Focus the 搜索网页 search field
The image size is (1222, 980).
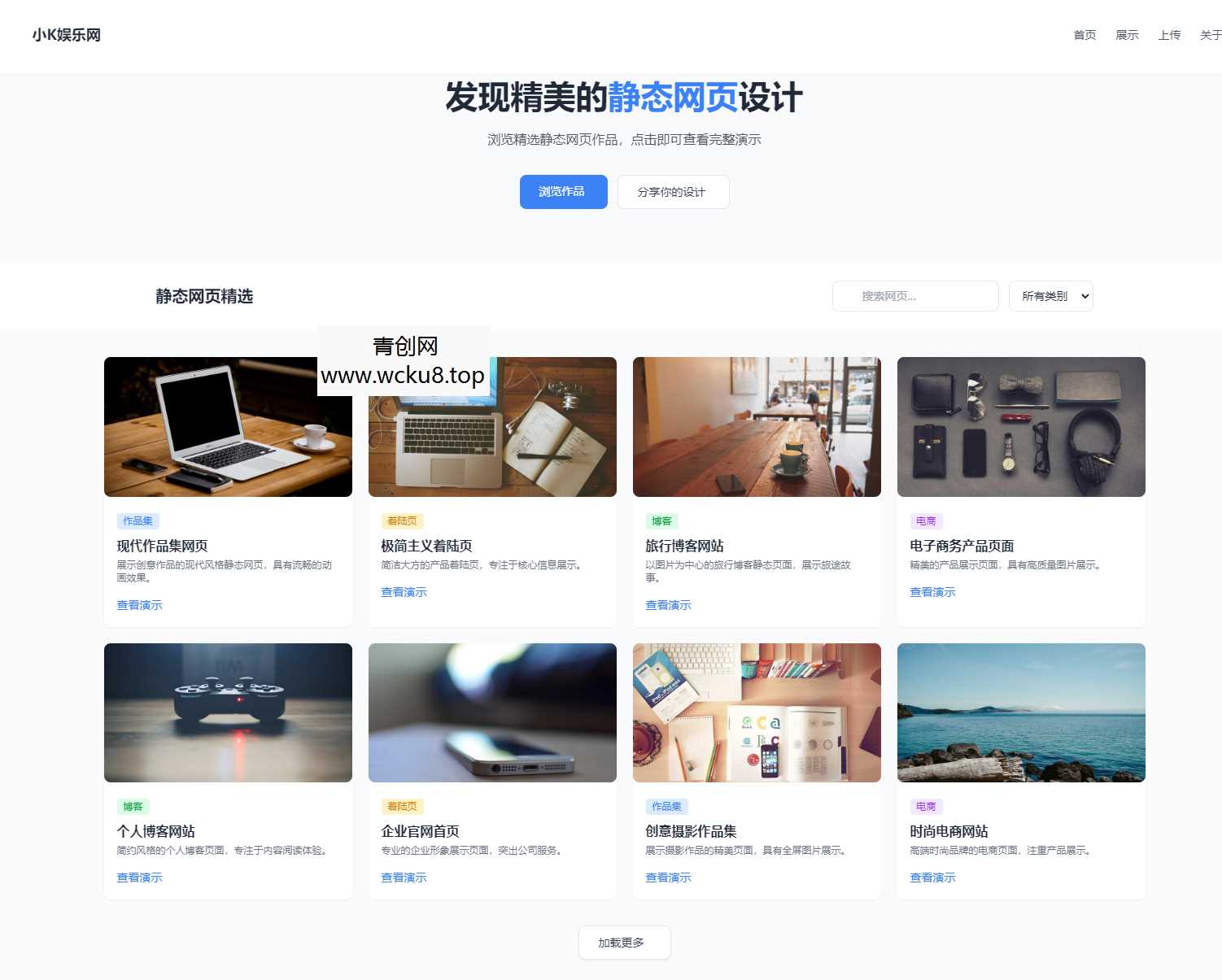tap(915, 296)
